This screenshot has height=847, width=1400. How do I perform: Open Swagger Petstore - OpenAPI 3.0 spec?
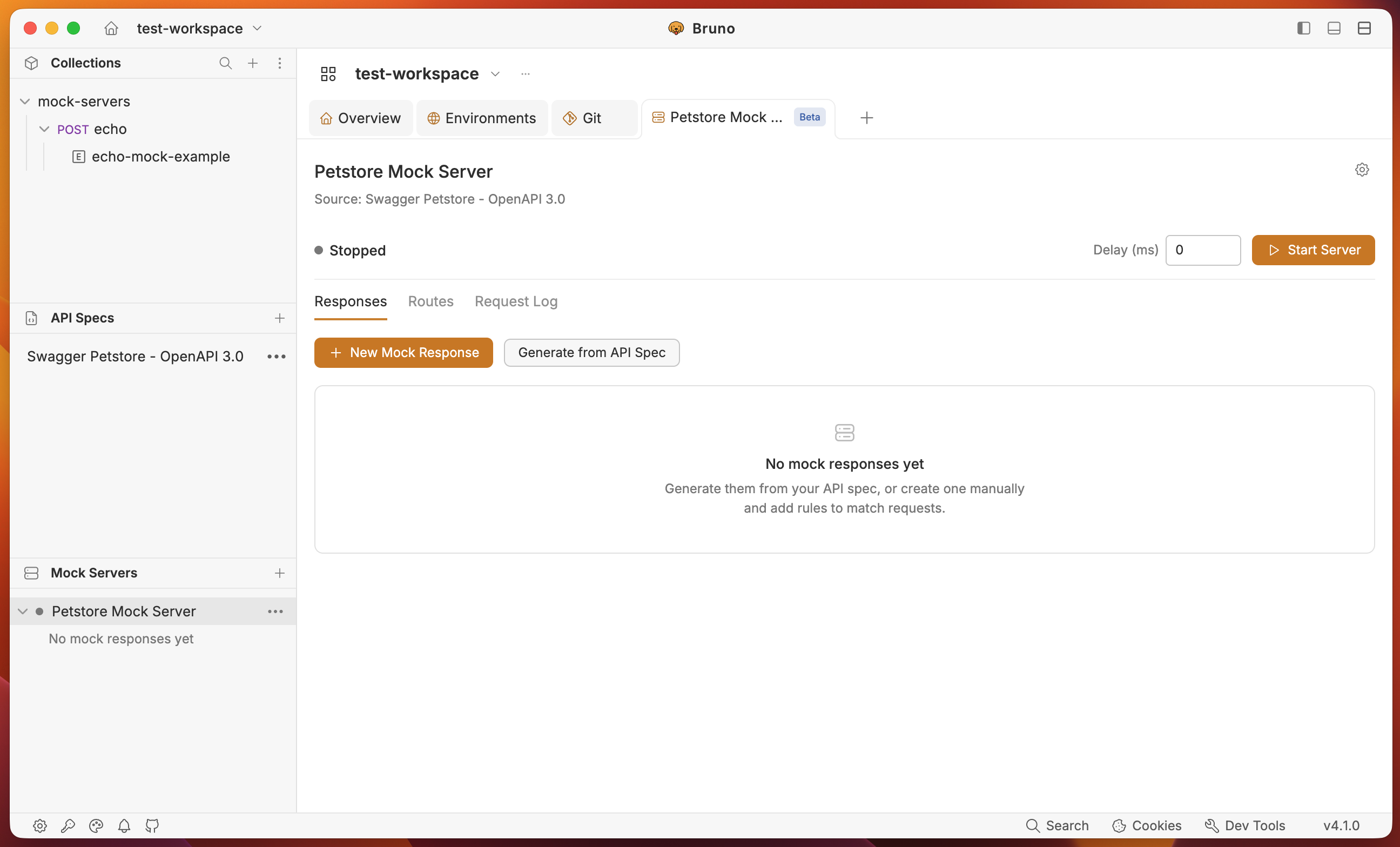tap(135, 356)
